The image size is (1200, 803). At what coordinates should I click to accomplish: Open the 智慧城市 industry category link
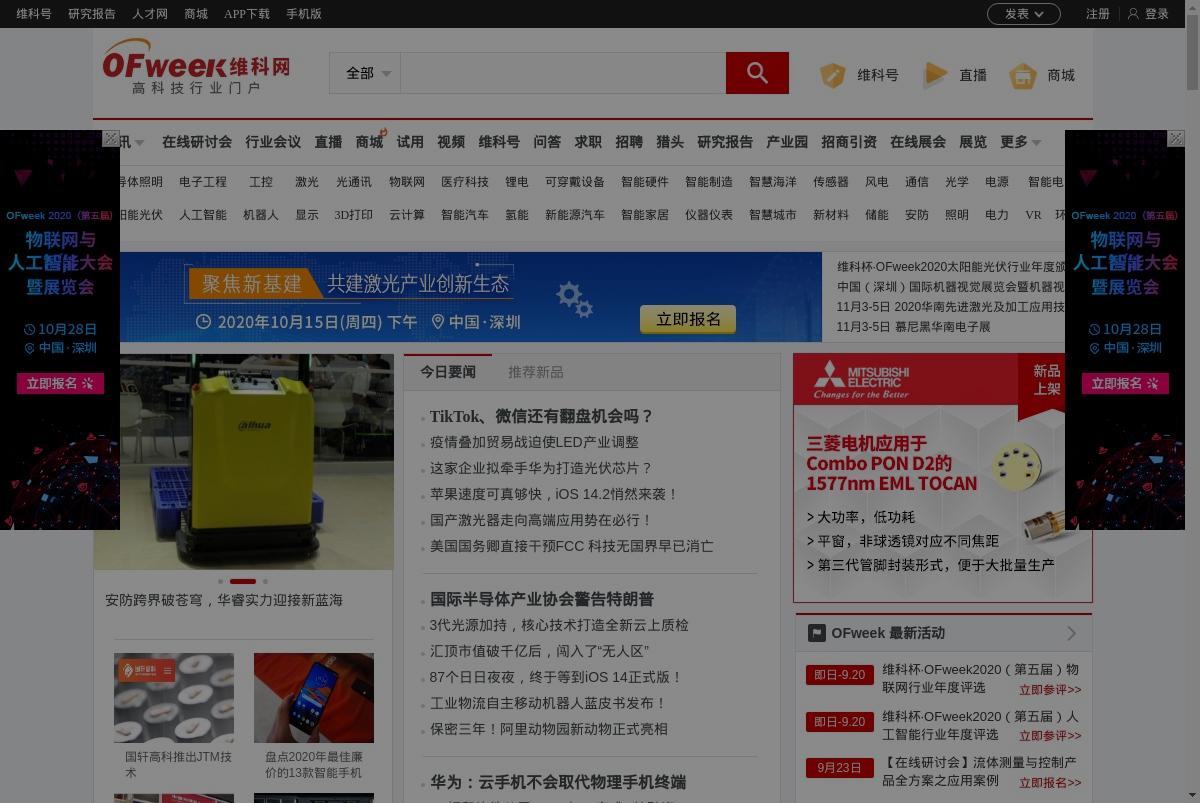773,215
